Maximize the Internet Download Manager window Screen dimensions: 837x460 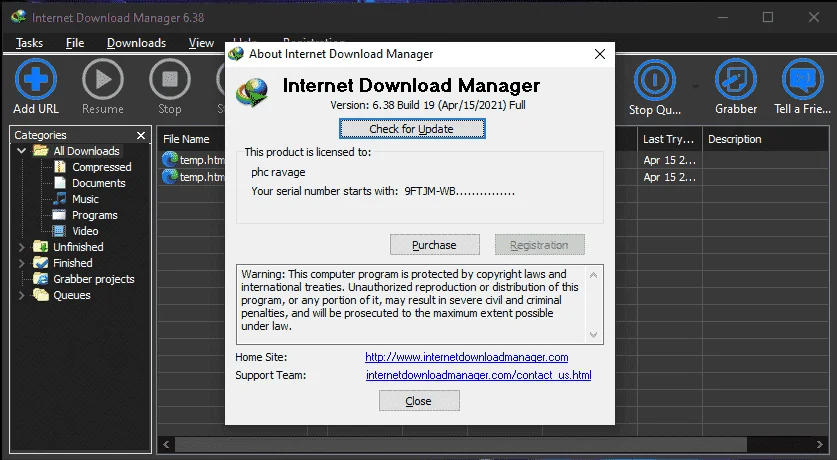click(x=768, y=17)
